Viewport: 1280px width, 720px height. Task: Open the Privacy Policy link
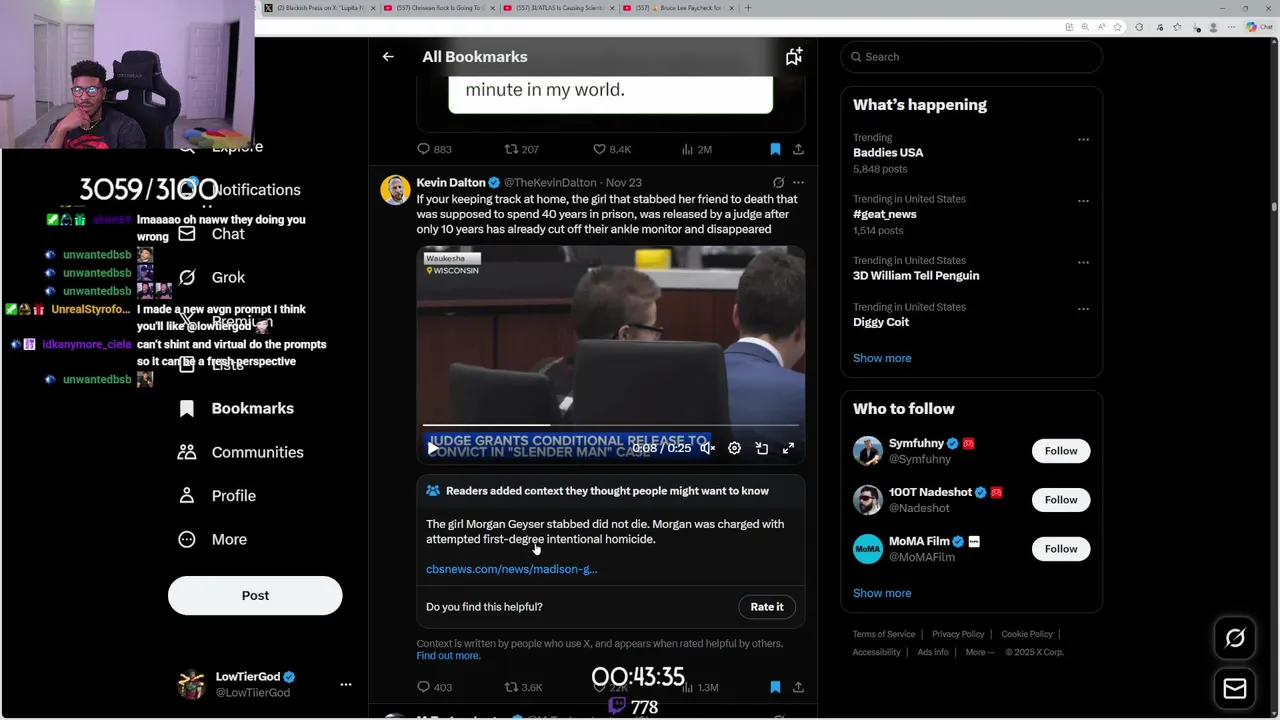coord(958,634)
